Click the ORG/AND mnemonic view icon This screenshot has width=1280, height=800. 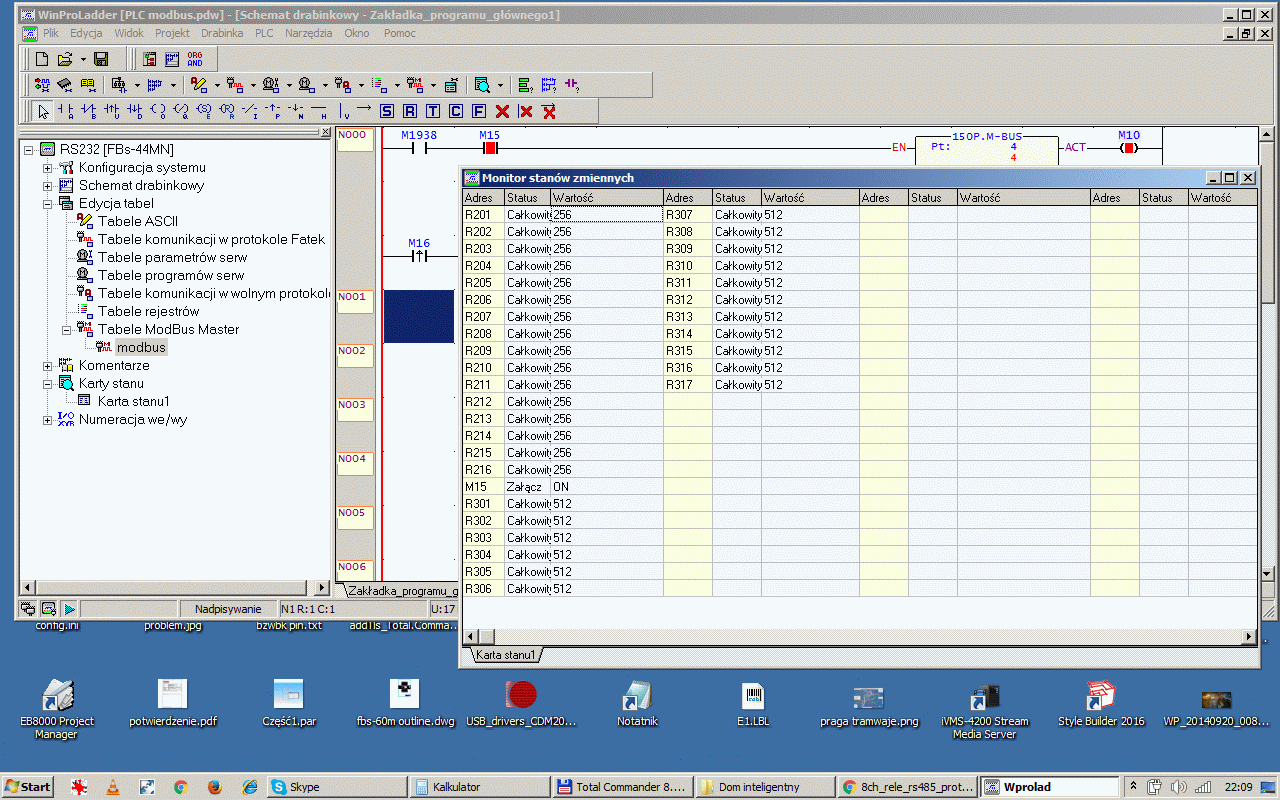(x=195, y=60)
